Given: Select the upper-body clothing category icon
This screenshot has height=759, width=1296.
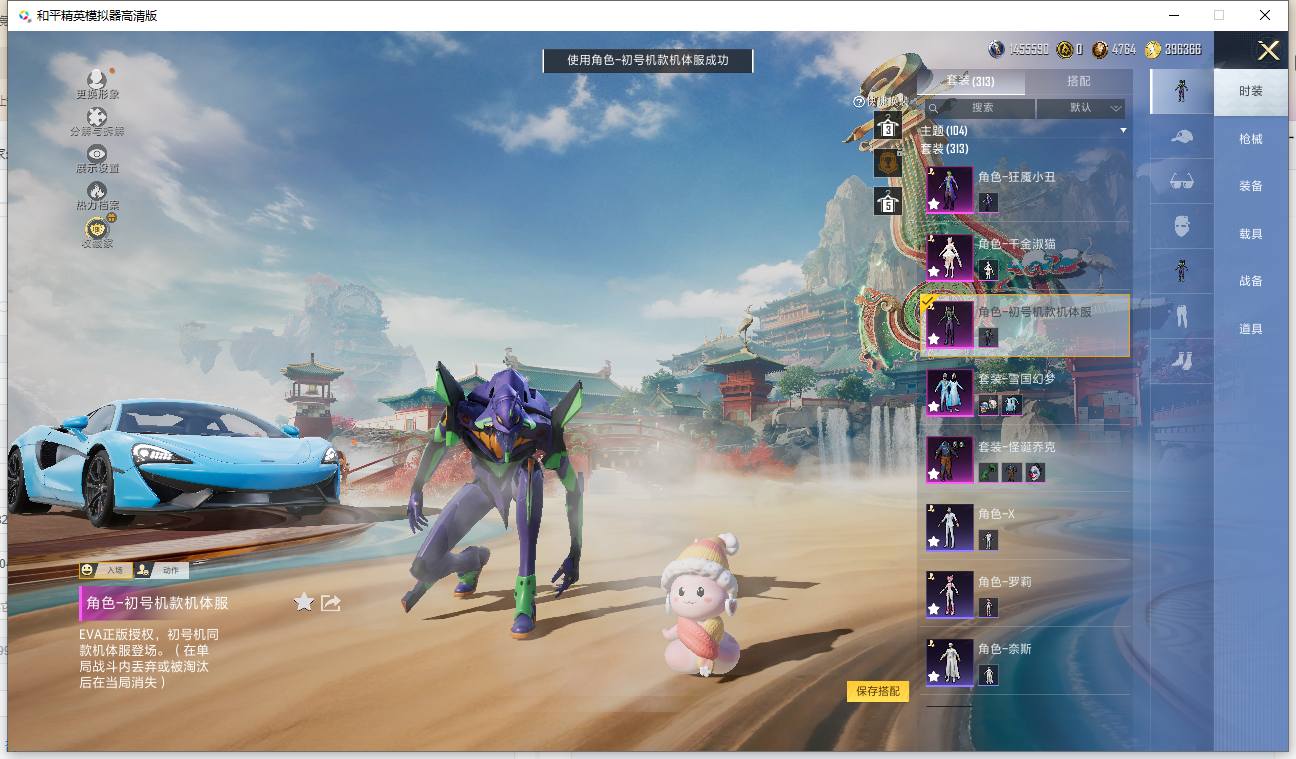Looking at the screenshot, I should [1181, 271].
